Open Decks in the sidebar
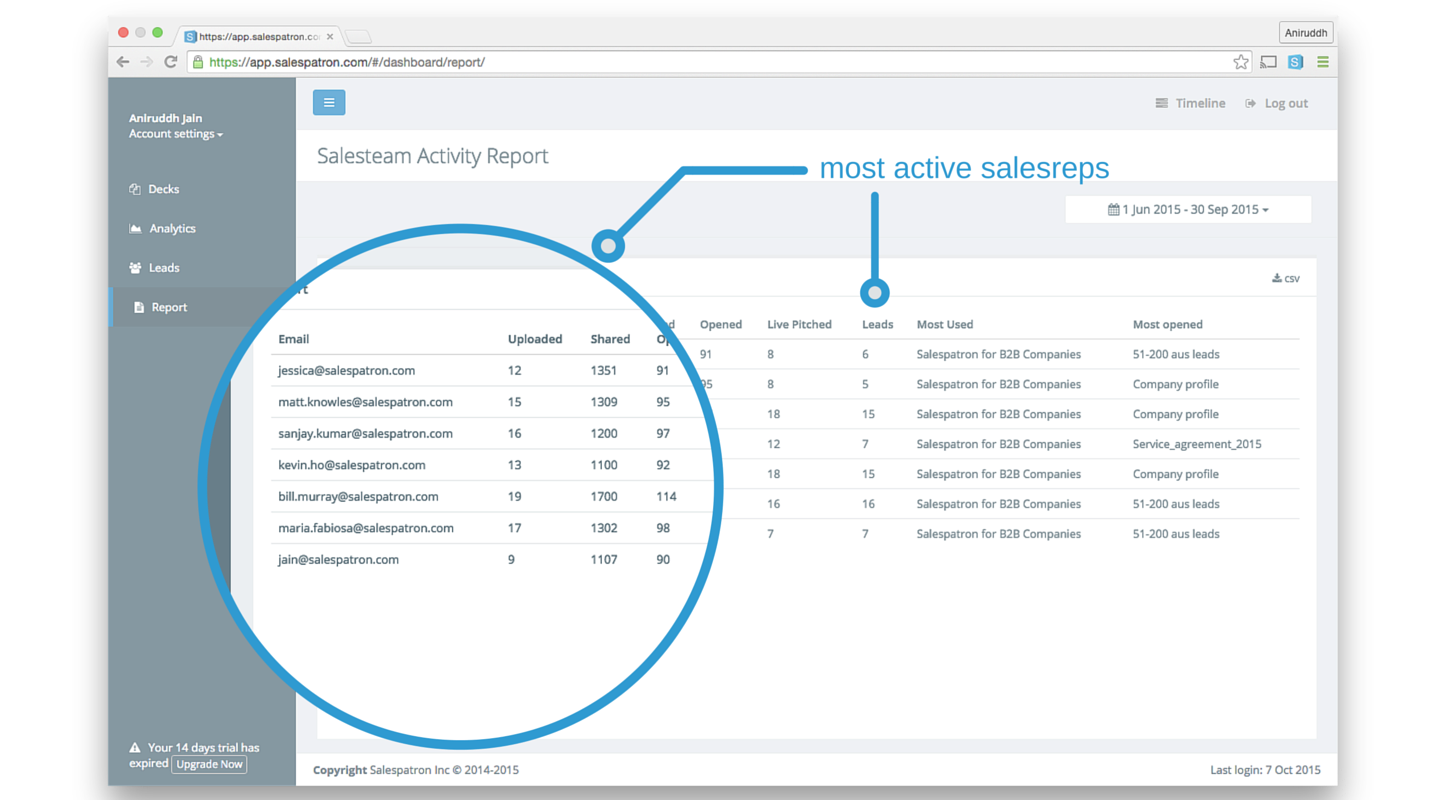This screenshot has height=800, width=1440. click(154, 189)
